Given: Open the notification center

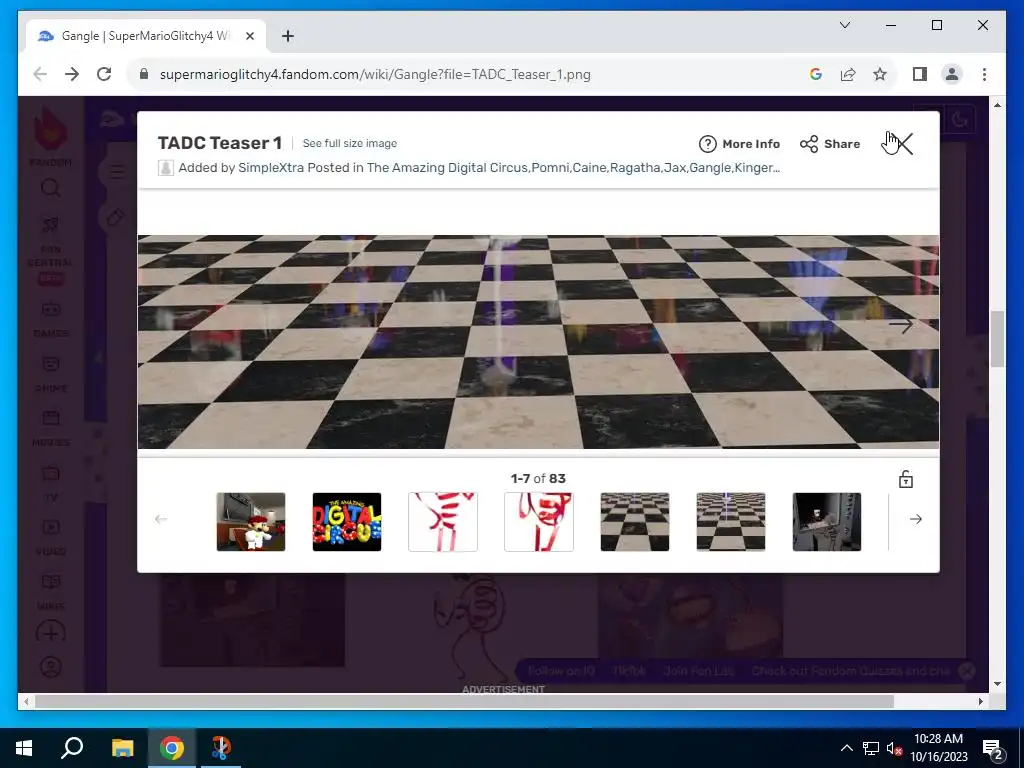Looking at the screenshot, I should [993, 749].
